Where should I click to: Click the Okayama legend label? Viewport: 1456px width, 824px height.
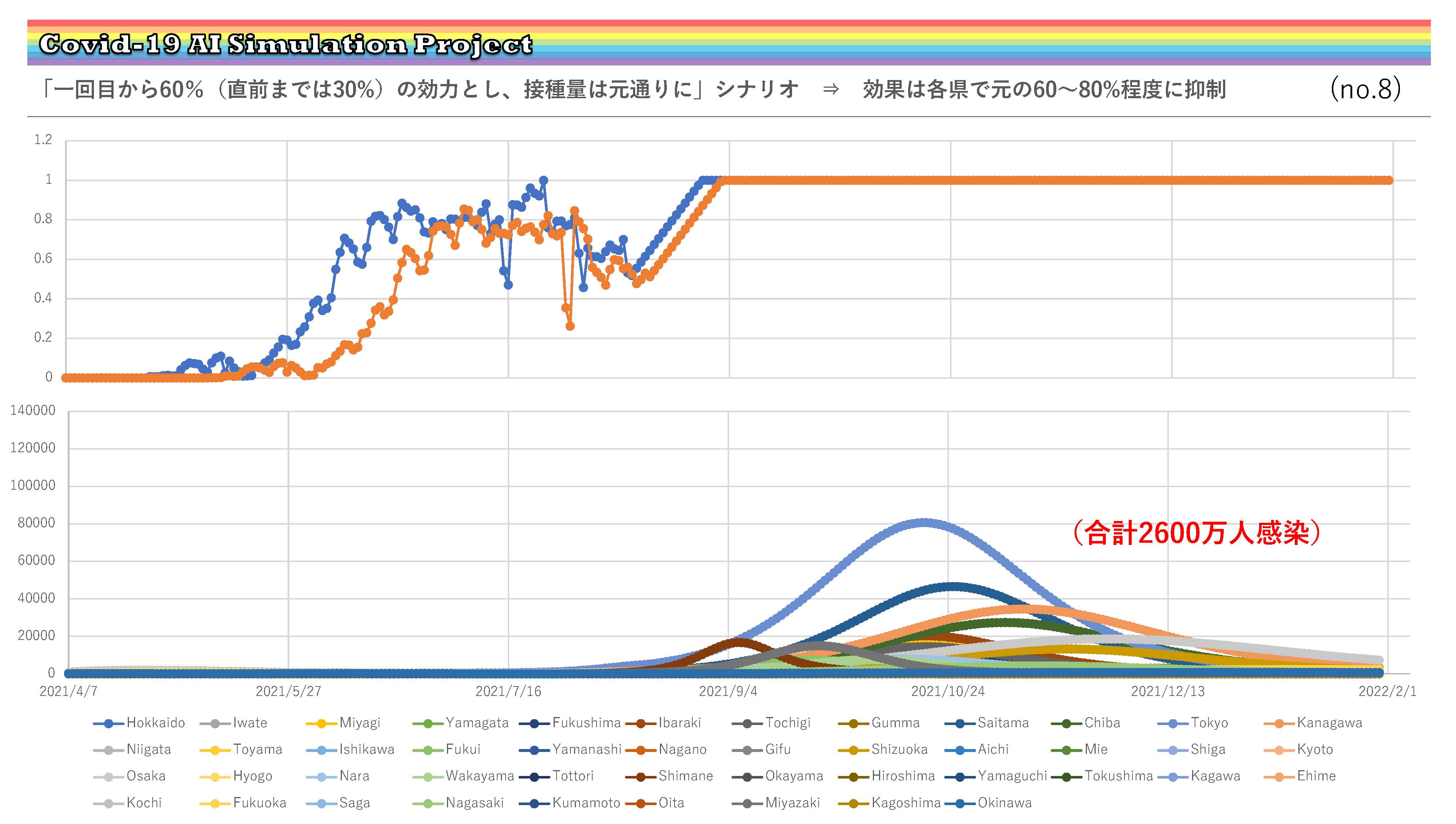click(794, 776)
